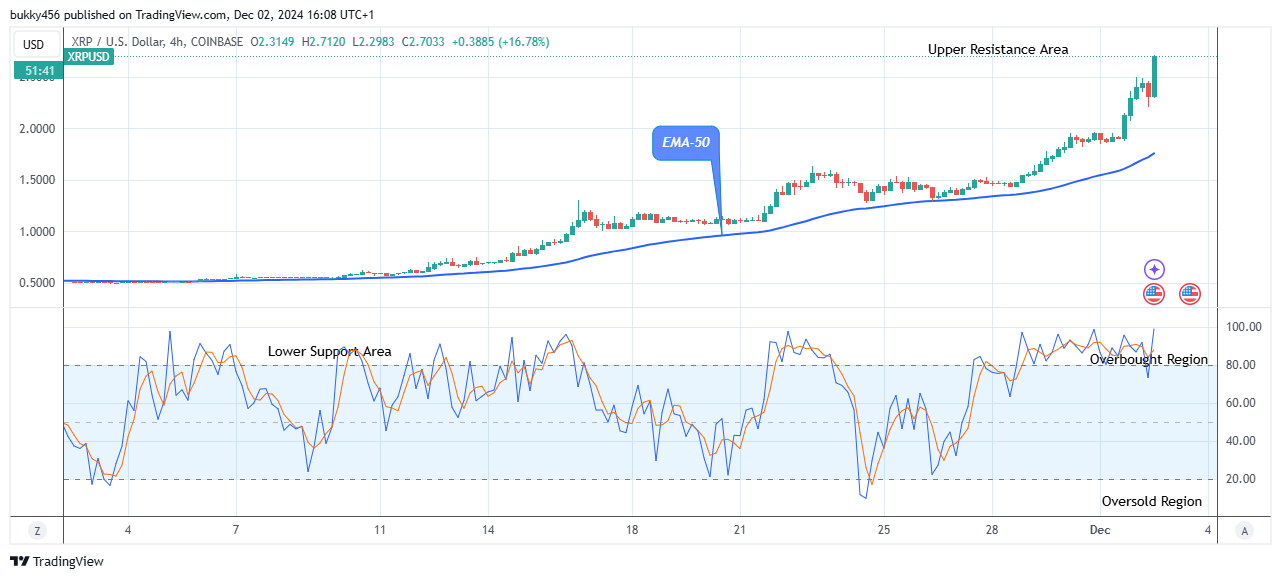Click the 11 date on time axis

[380, 529]
